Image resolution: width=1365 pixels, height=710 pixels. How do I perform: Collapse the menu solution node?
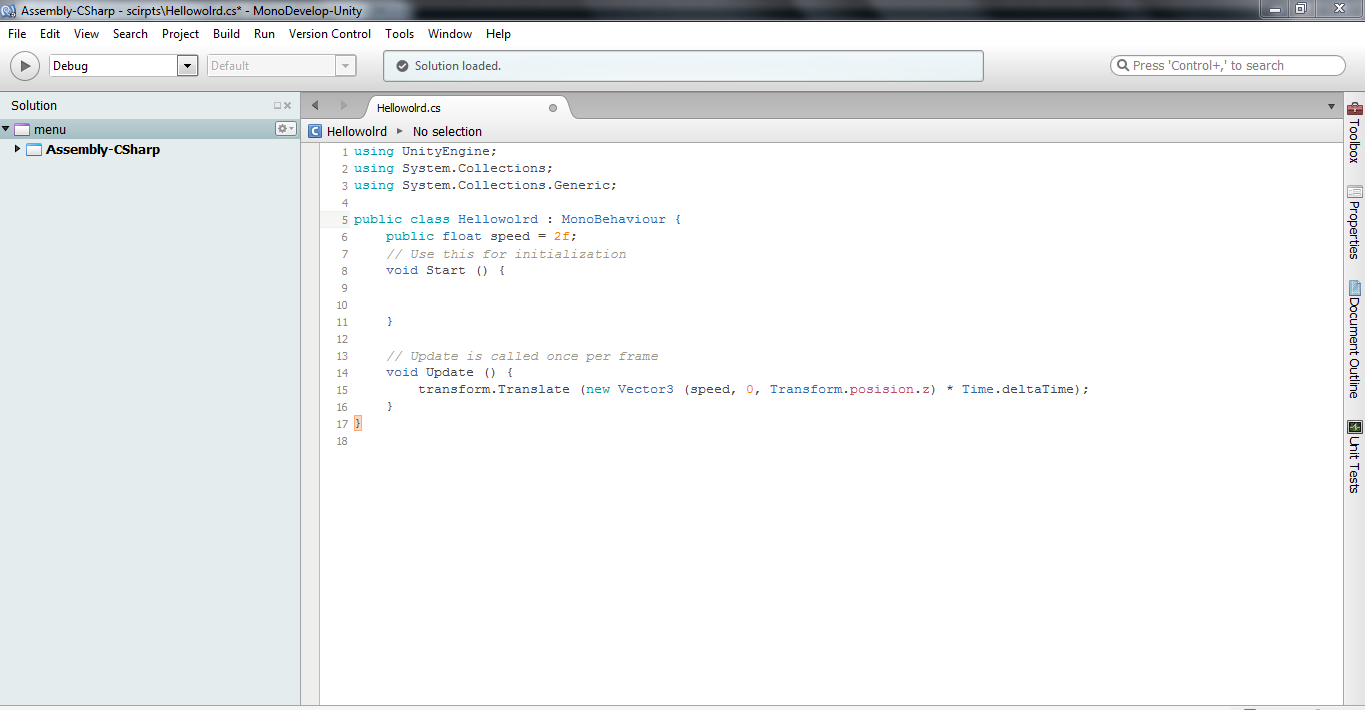coord(6,129)
